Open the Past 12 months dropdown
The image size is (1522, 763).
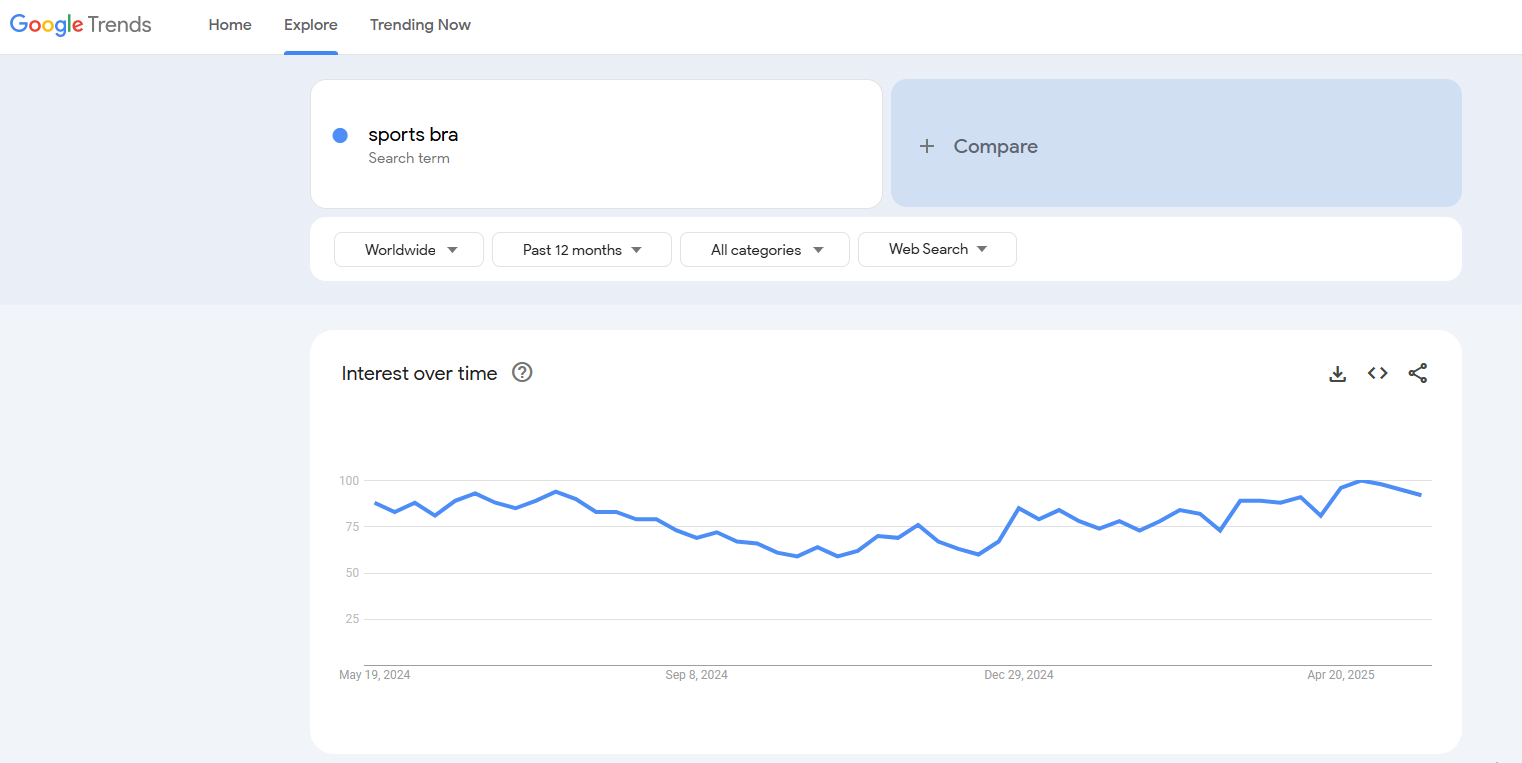click(x=582, y=250)
